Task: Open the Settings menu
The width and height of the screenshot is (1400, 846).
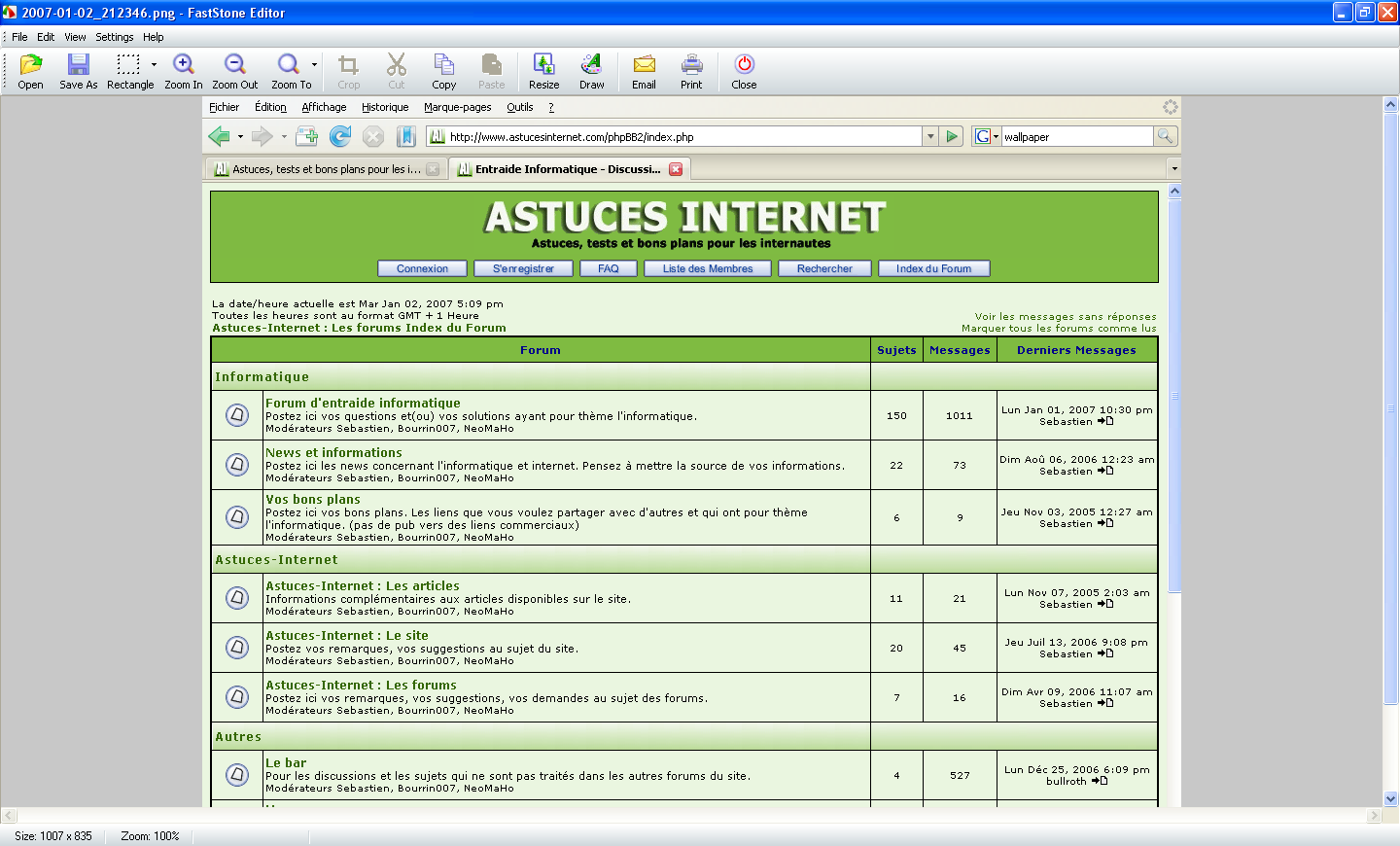Action: pyautogui.click(x=114, y=36)
